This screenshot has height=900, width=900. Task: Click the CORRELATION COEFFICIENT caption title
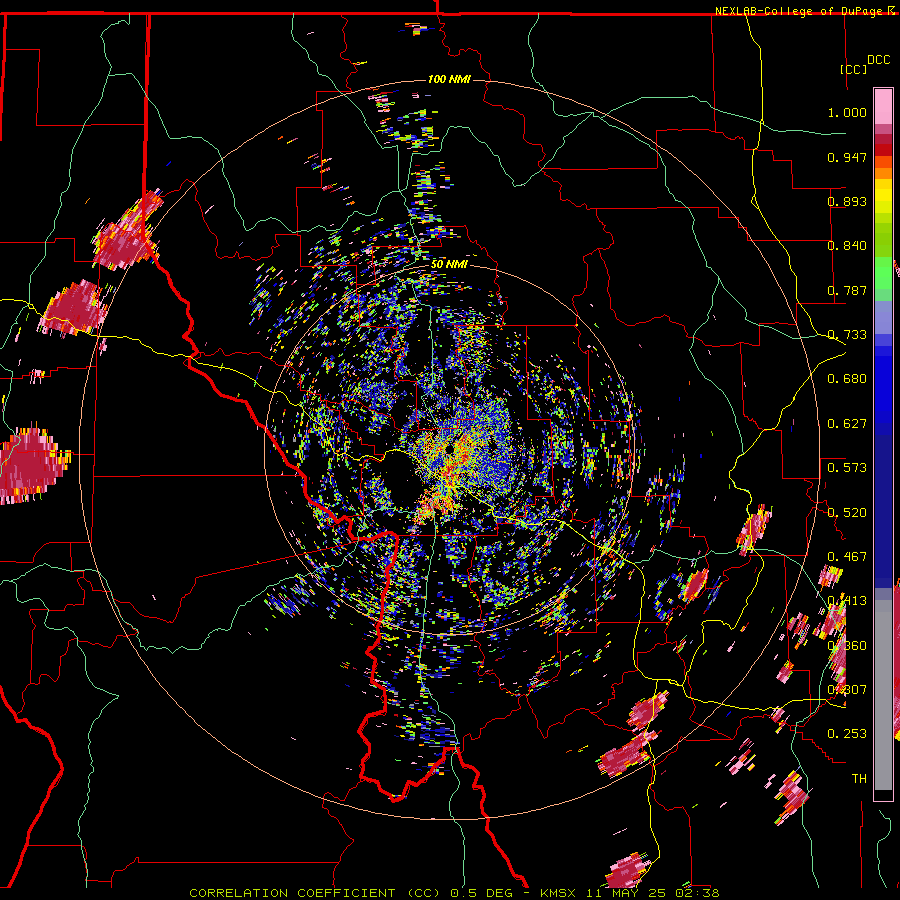(292, 893)
